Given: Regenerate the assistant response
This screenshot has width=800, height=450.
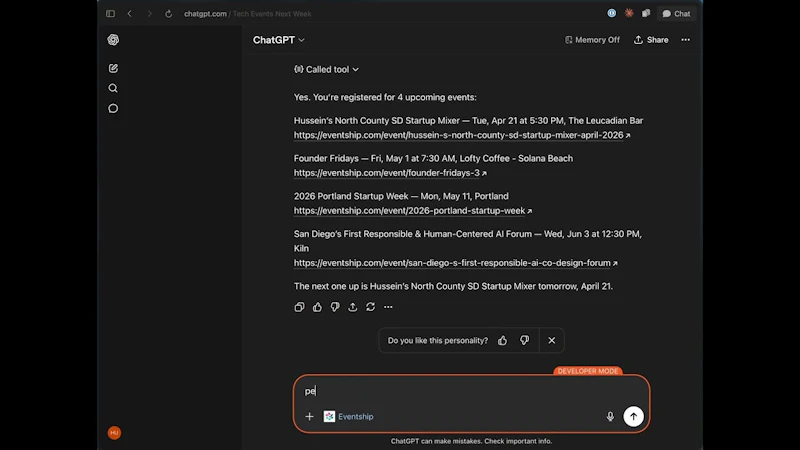Looking at the screenshot, I should [x=370, y=307].
